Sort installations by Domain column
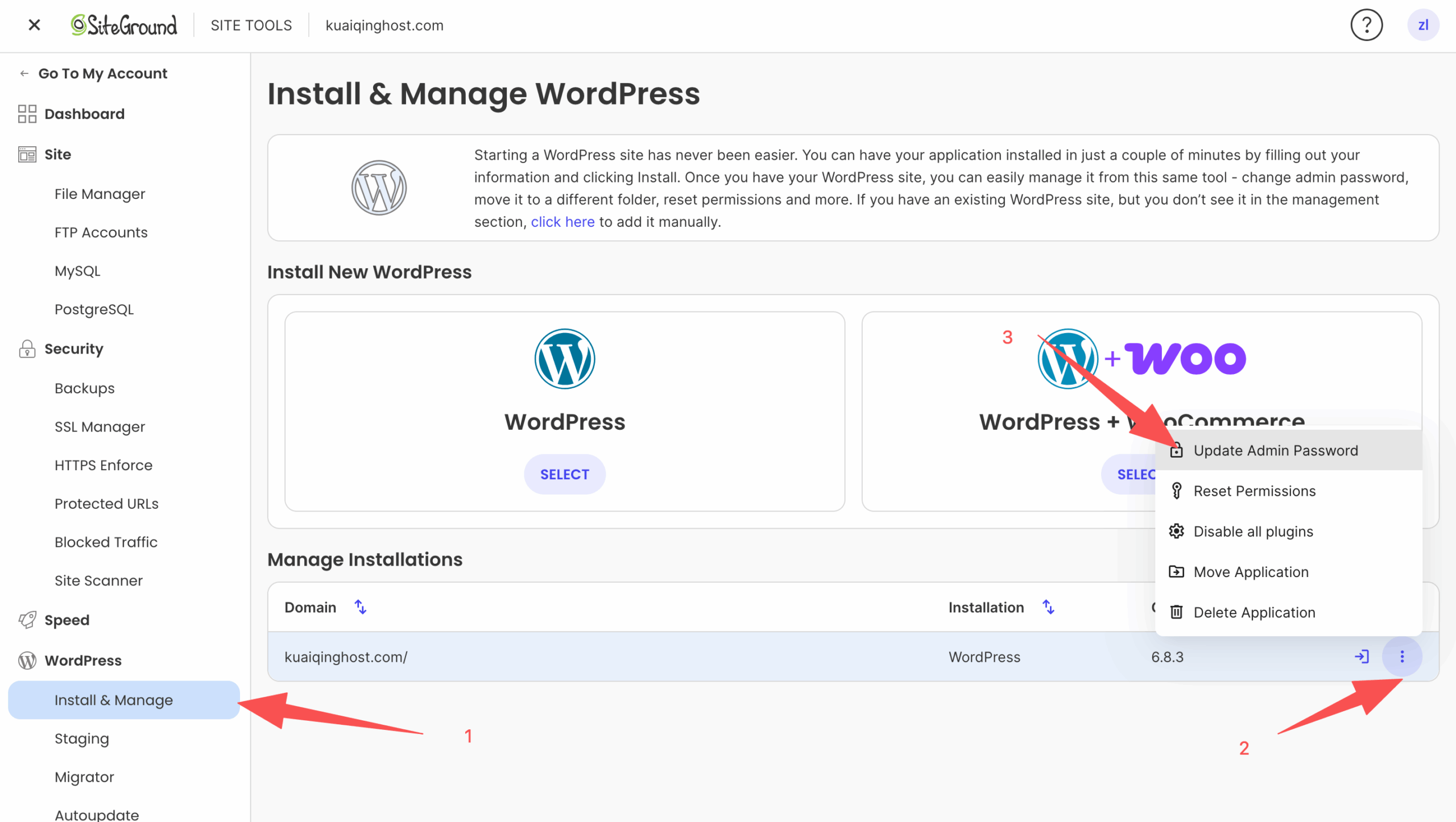This screenshot has height=822, width=1456. tap(361, 607)
